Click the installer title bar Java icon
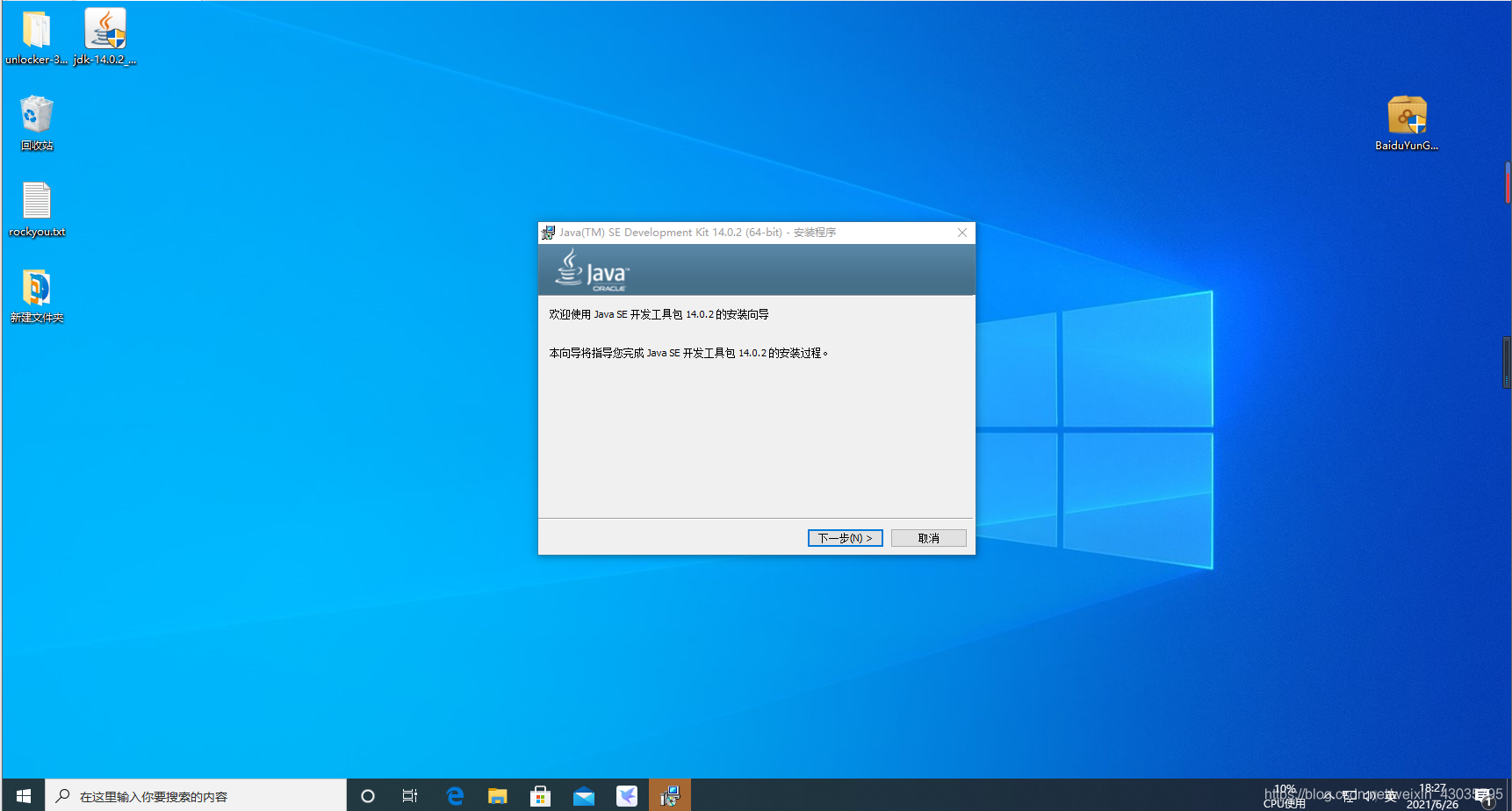 548,233
